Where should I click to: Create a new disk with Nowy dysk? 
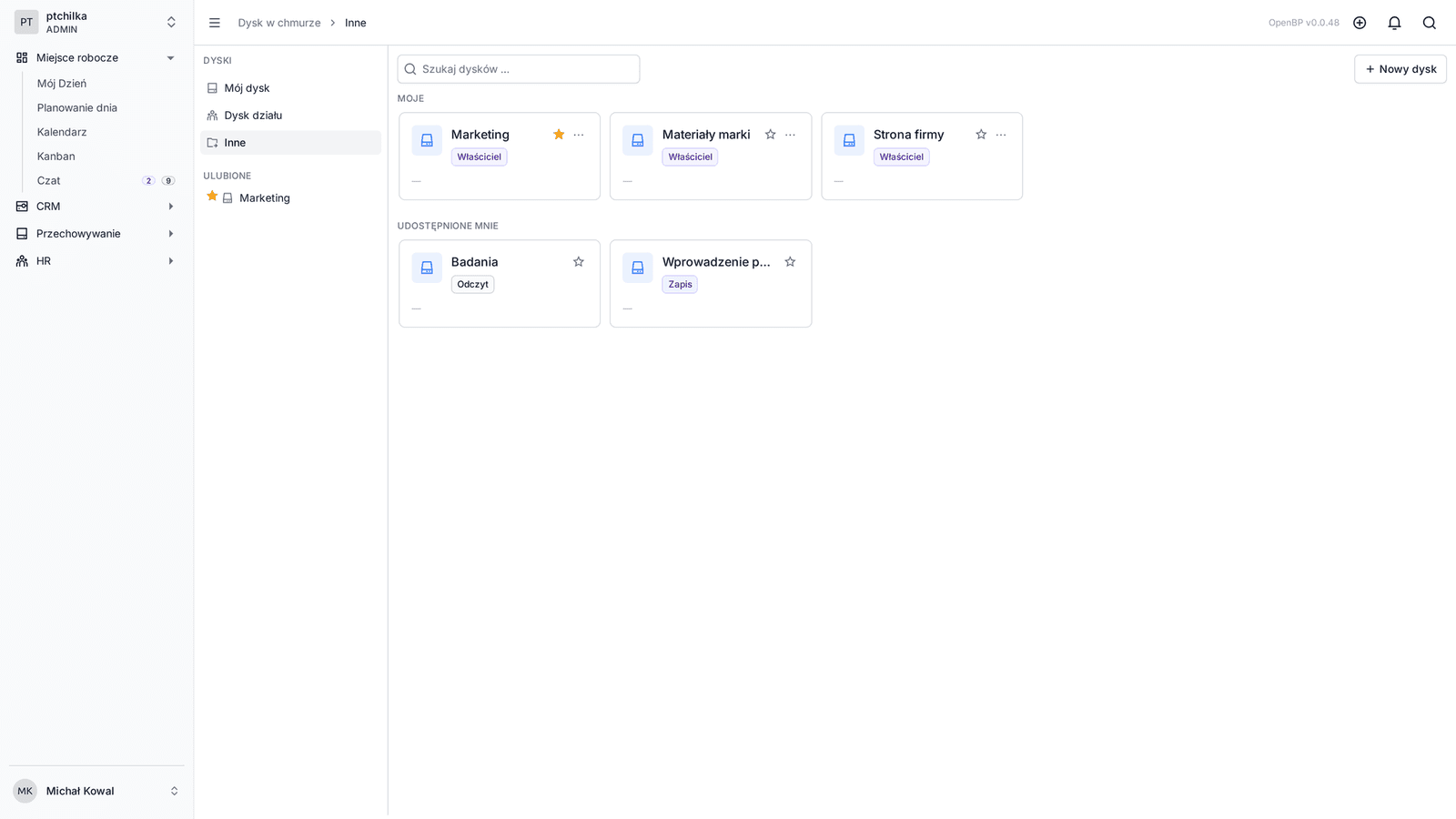click(x=1400, y=69)
